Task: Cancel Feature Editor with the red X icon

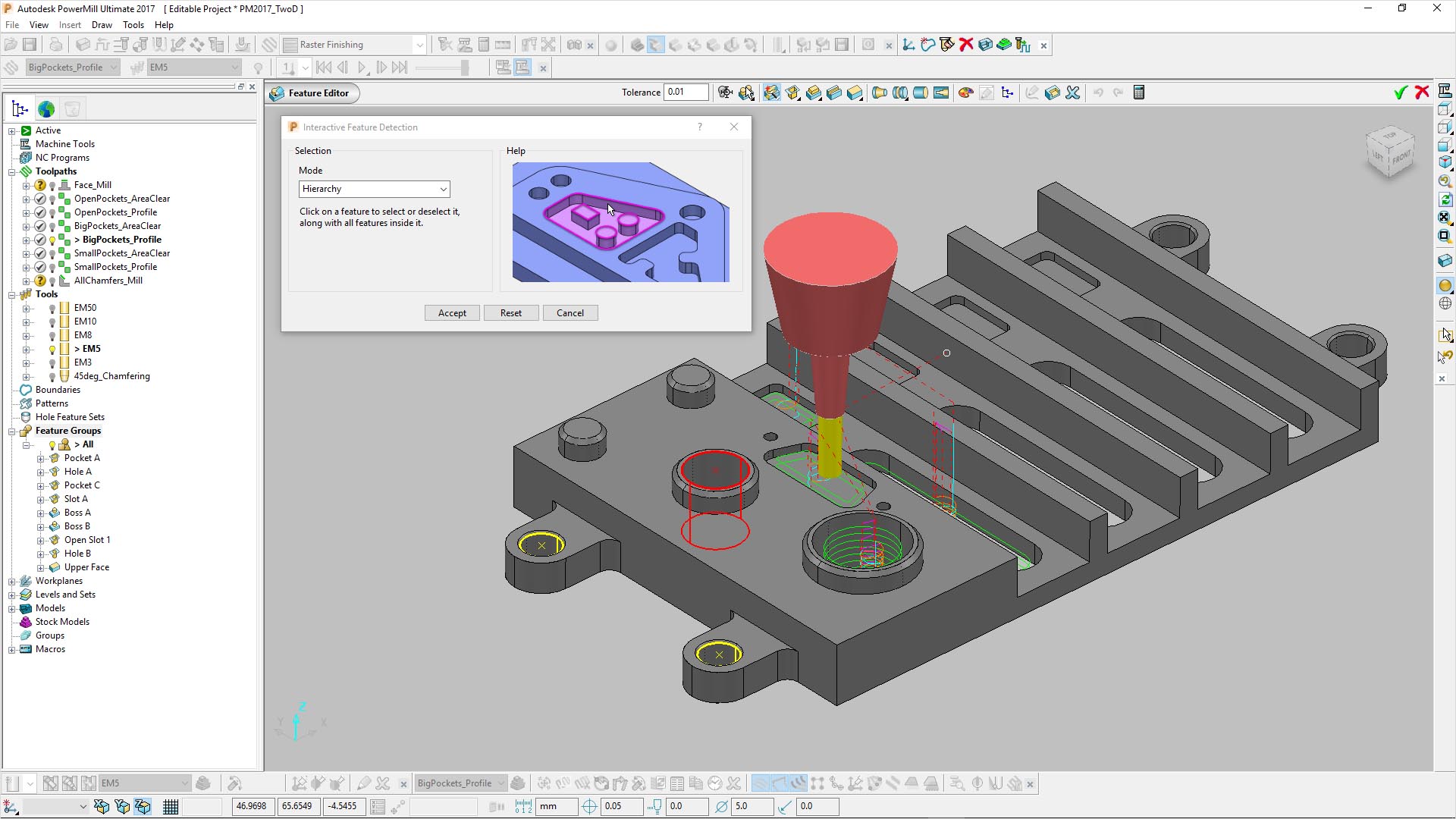Action: click(1422, 93)
